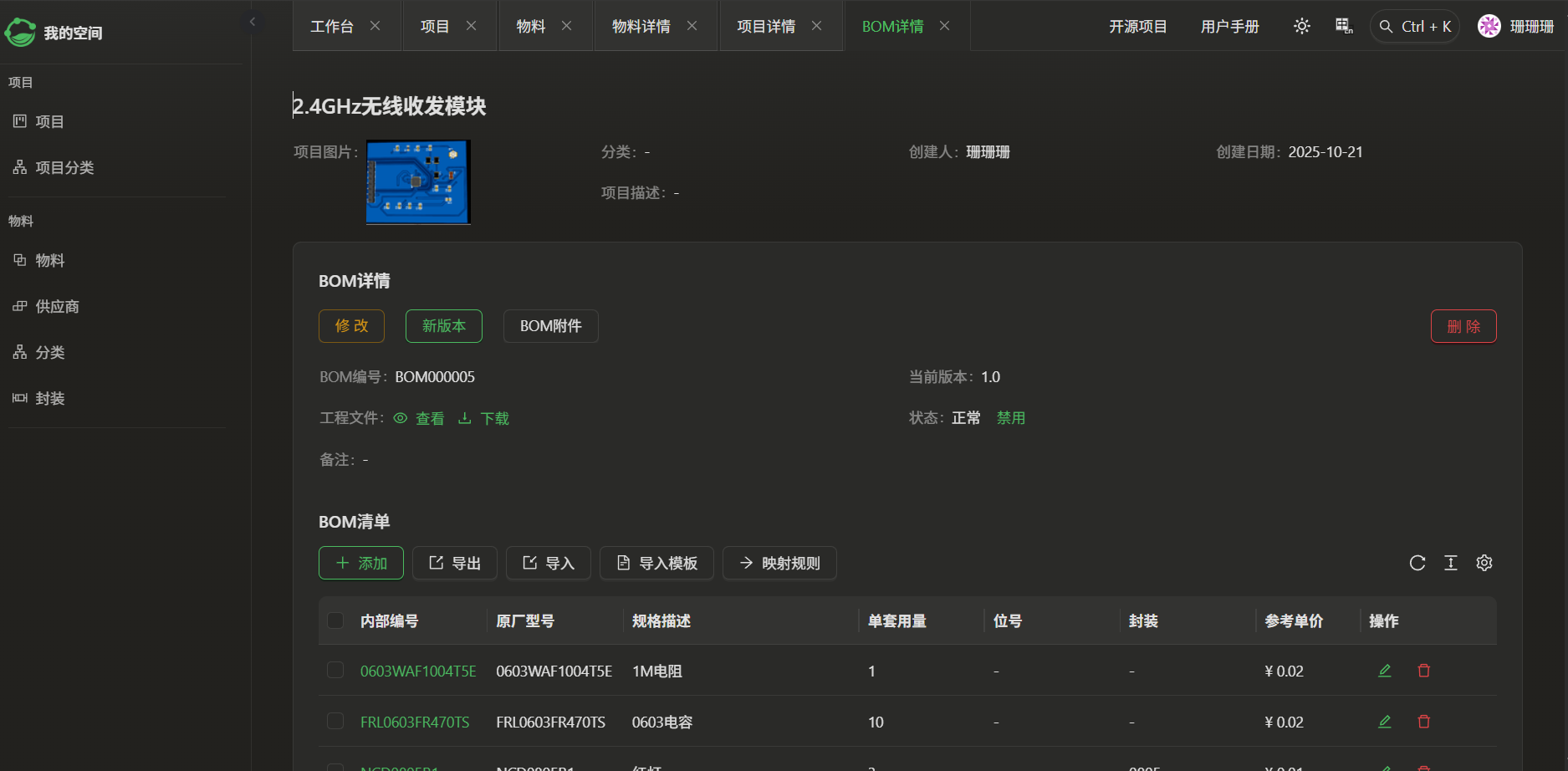Switch to the 工作台 tab
This screenshot has width=1568, height=771.
point(332,27)
